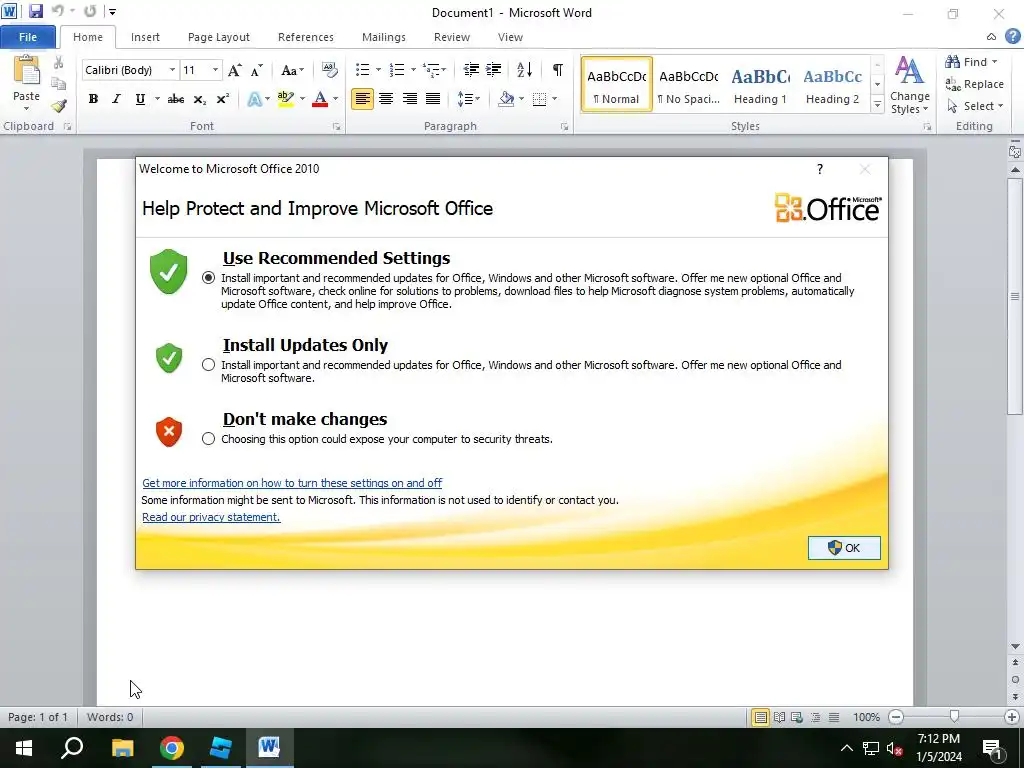Open File Explorer from the taskbar

123,748
